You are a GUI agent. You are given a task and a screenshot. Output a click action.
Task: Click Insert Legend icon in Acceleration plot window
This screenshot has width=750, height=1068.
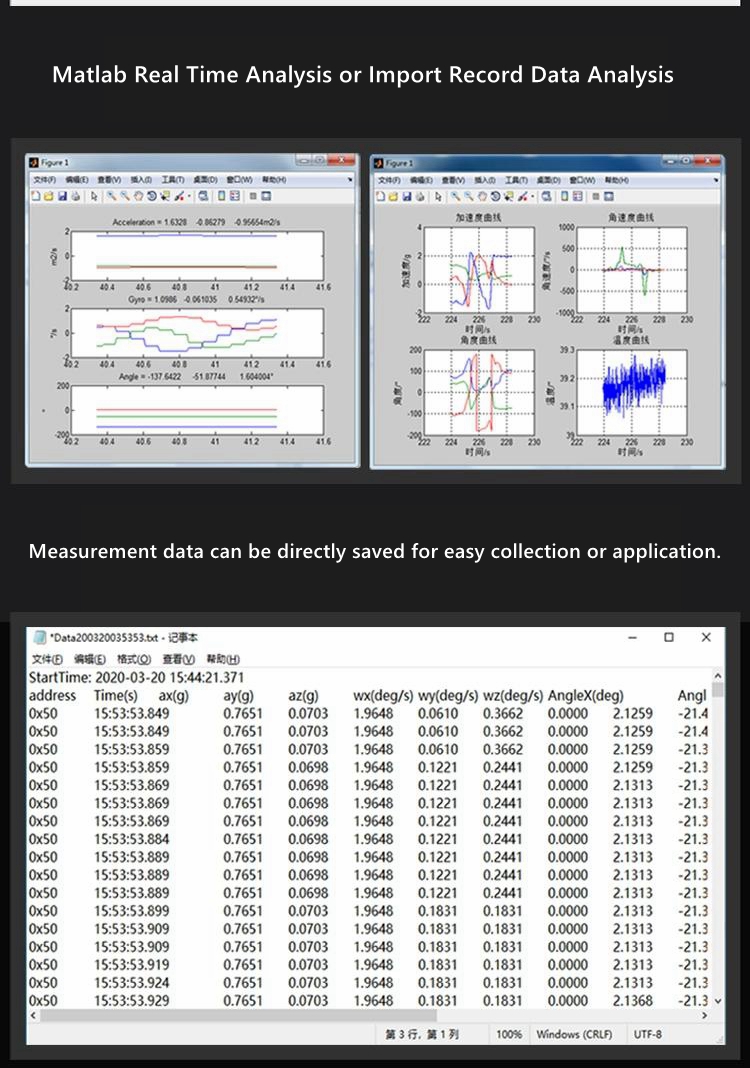point(235,197)
